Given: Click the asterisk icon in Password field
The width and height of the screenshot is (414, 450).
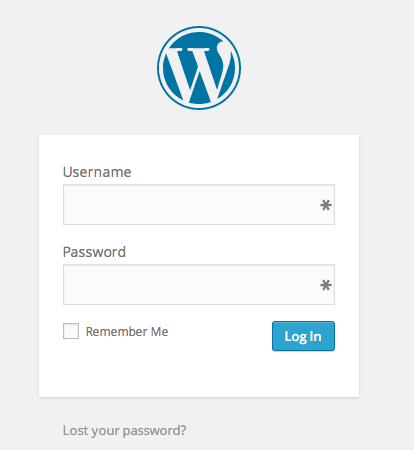Looking at the screenshot, I should pyautogui.click(x=326, y=285).
